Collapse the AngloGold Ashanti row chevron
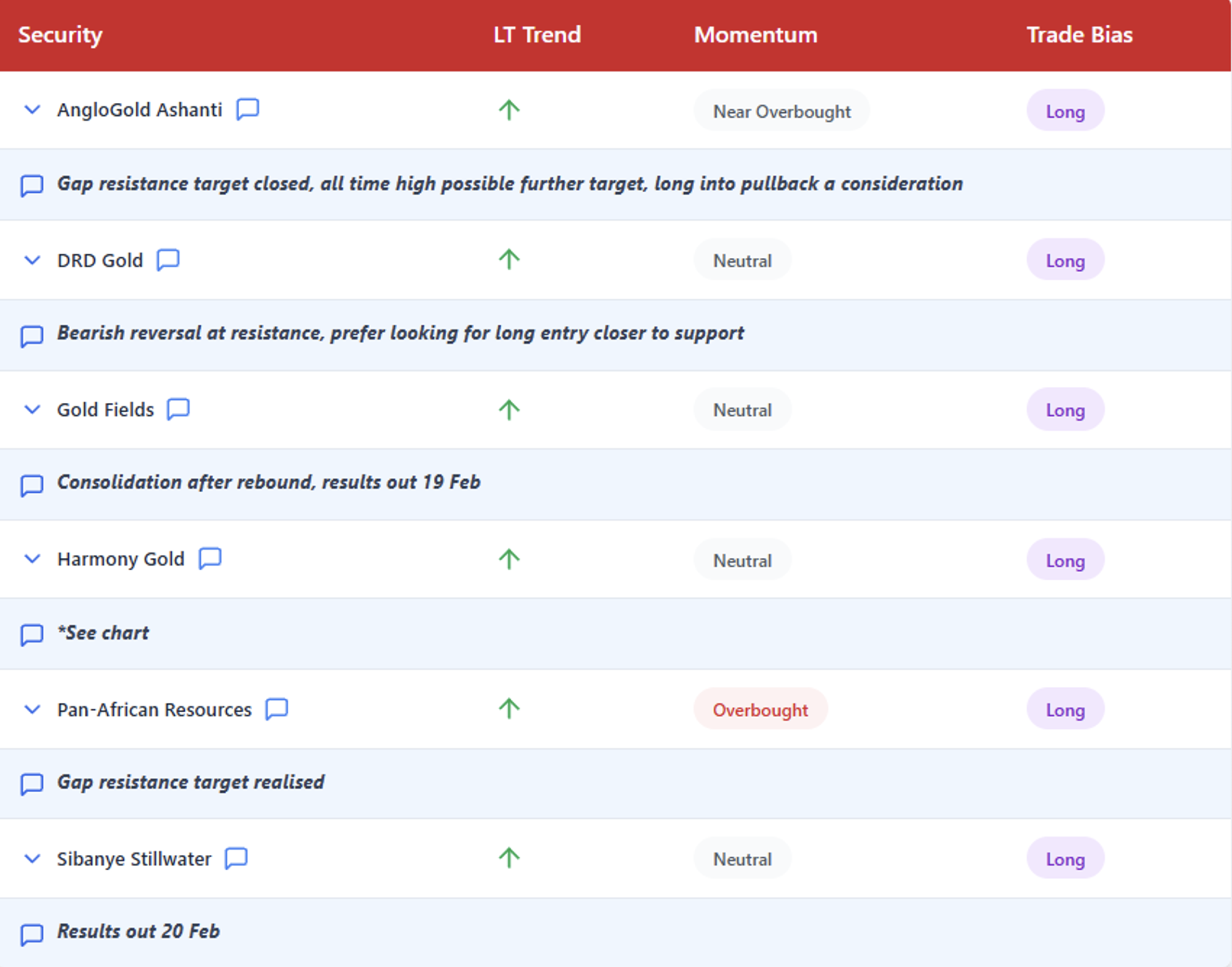The height and width of the screenshot is (967, 1232). click(x=32, y=110)
